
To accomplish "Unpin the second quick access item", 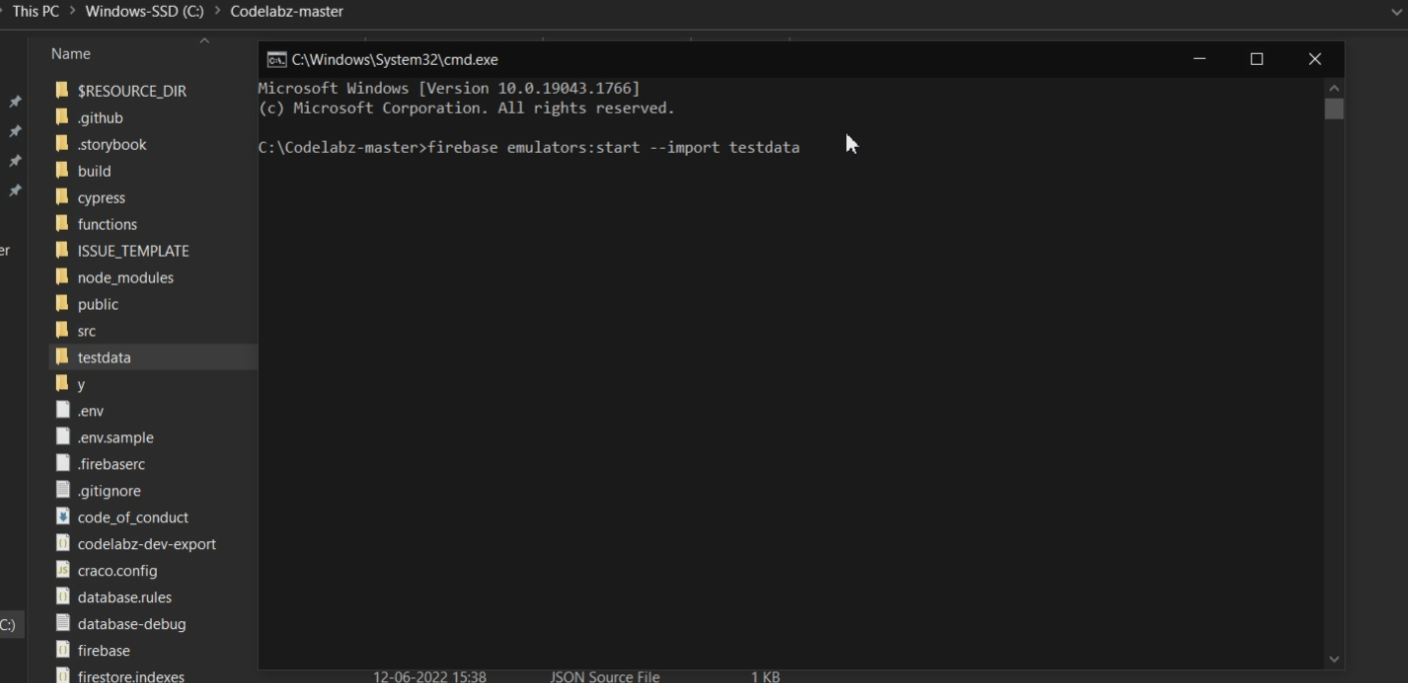I will [x=14, y=131].
